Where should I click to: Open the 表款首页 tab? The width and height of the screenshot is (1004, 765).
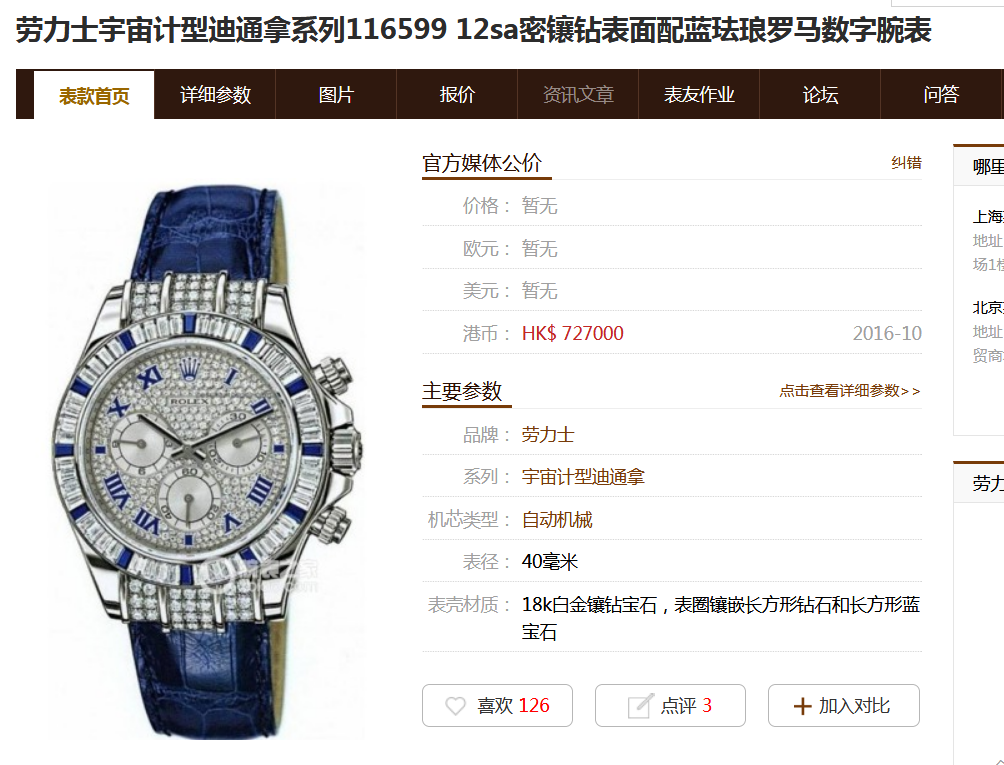94,95
